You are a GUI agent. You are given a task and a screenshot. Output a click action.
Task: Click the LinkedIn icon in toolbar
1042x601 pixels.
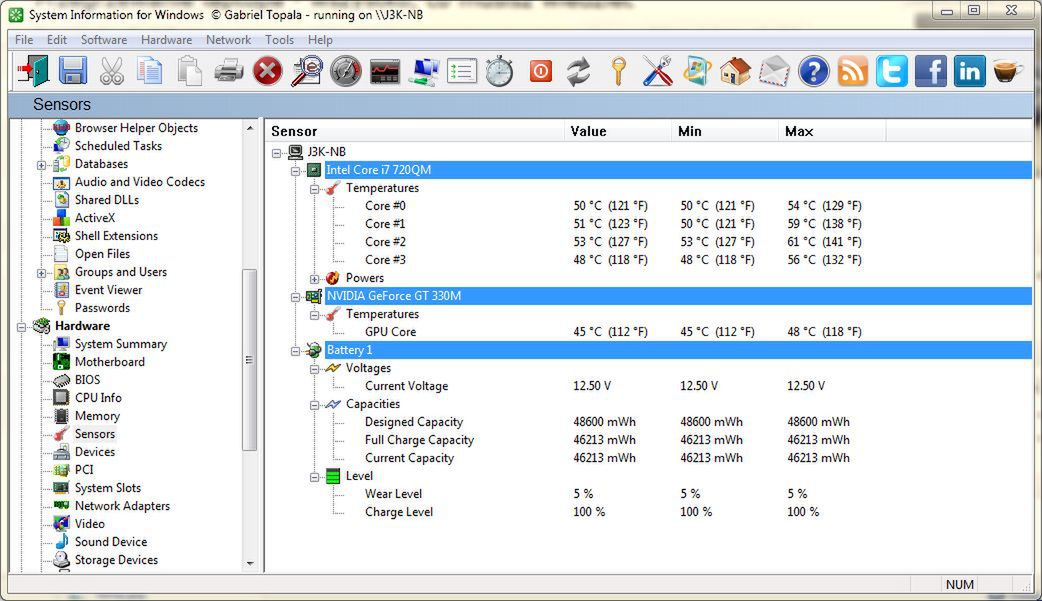[x=970, y=71]
